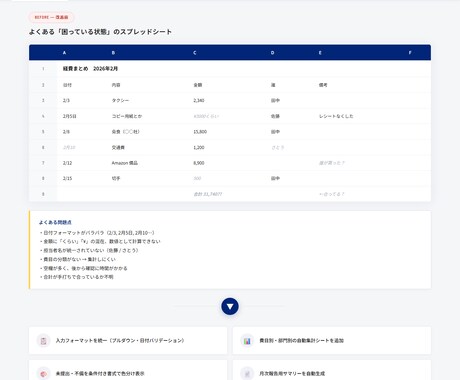Click the heading よくある問題点

click(x=55, y=222)
